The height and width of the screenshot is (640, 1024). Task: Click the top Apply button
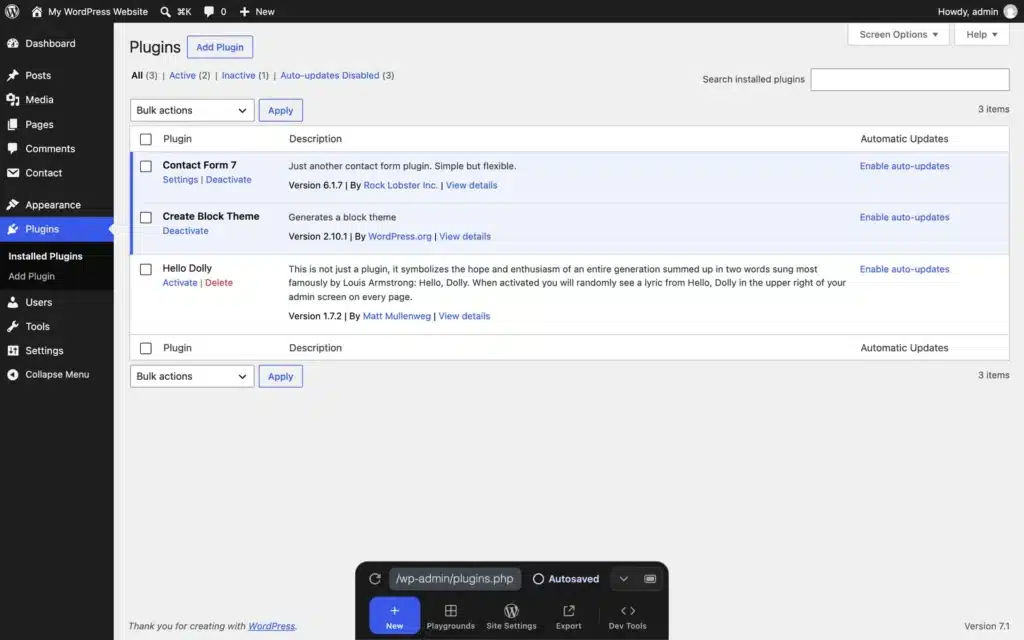click(x=280, y=110)
